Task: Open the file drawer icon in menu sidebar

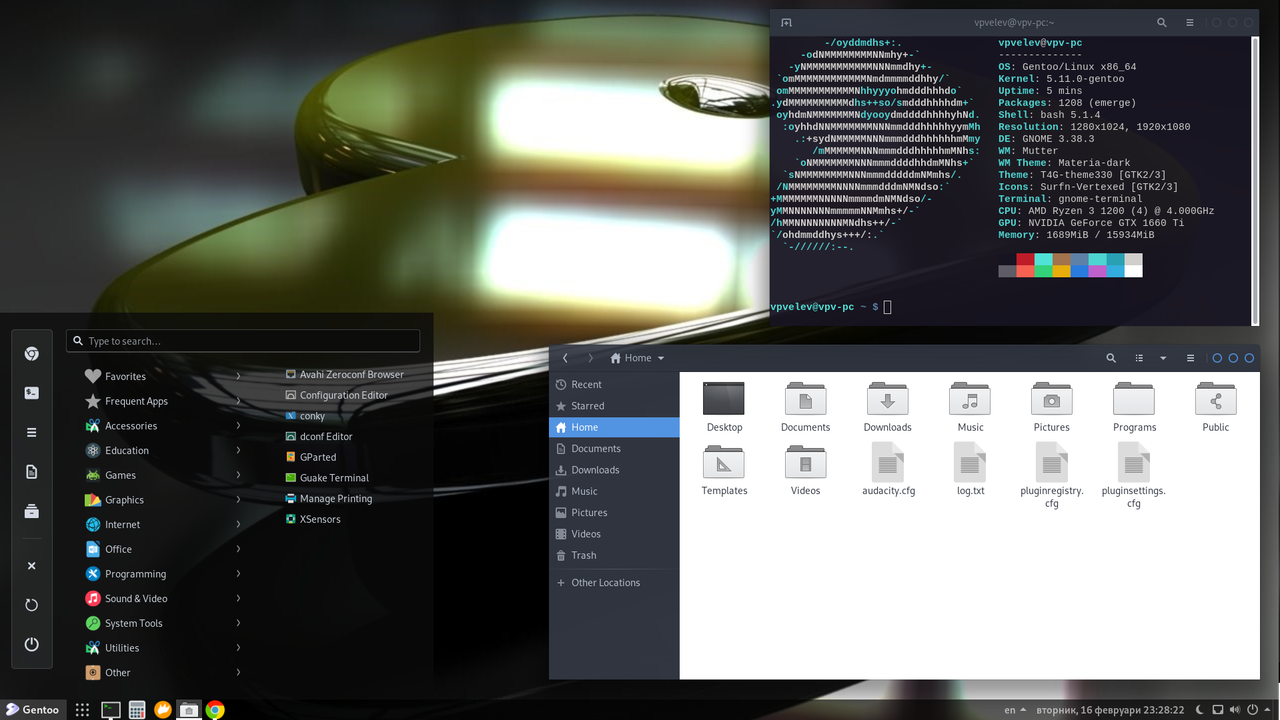Action: (31, 511)
